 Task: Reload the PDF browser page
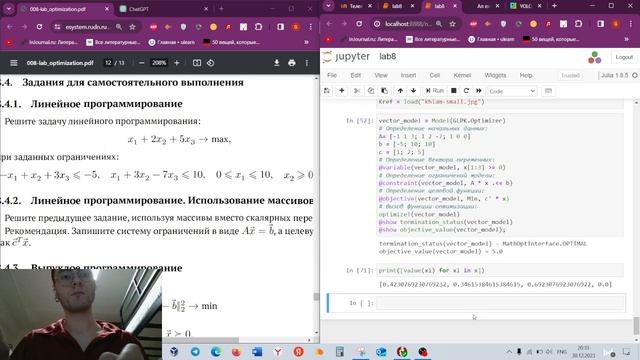39,27
